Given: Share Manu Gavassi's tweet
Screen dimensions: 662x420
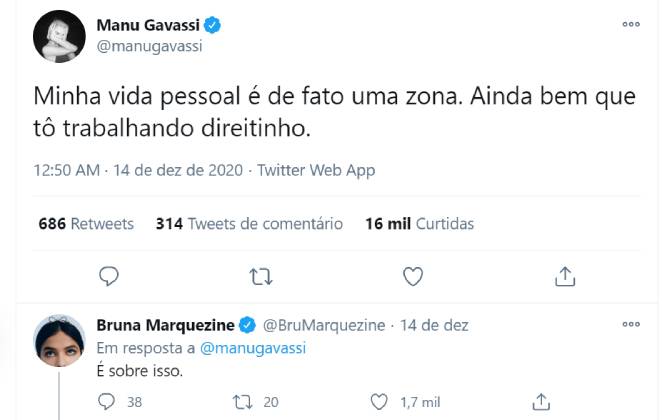Looking at the screenshot, I should [x=564, y=275].
